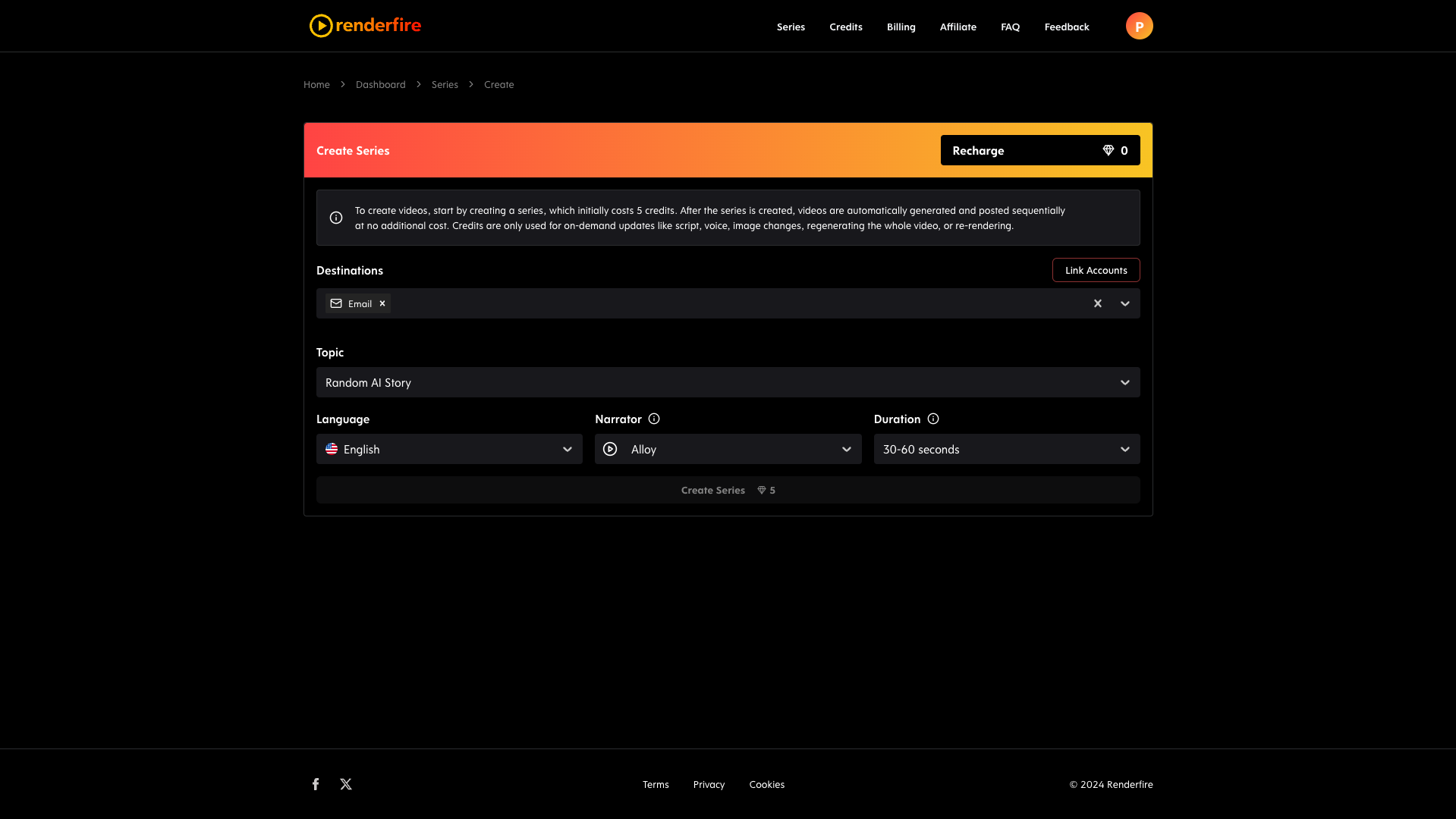Expand the Destinations dropdown

[1124, 303]
